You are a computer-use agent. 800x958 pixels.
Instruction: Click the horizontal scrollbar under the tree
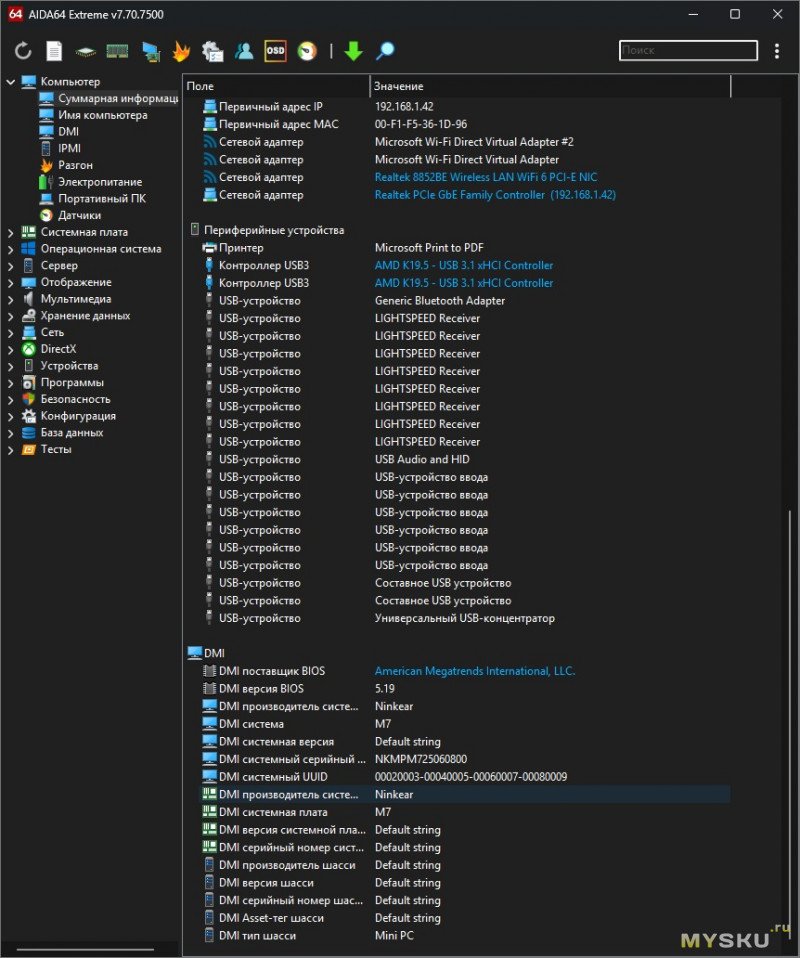click(86, 949)
